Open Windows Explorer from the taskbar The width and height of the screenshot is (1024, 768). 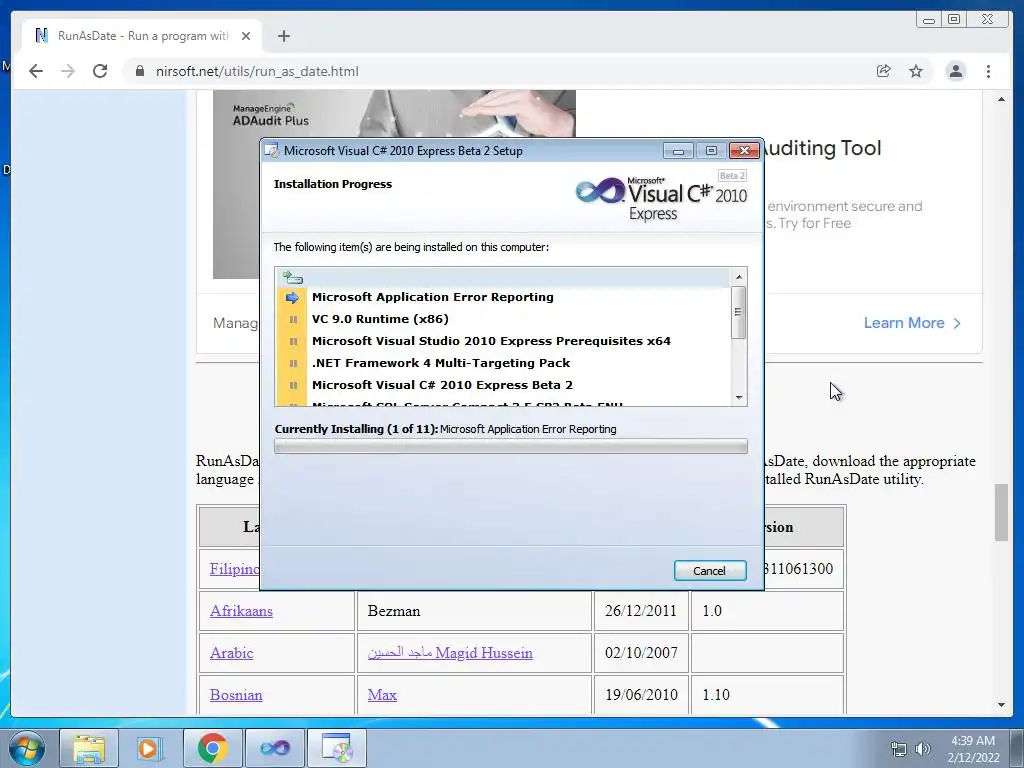(x=89, y=748)
